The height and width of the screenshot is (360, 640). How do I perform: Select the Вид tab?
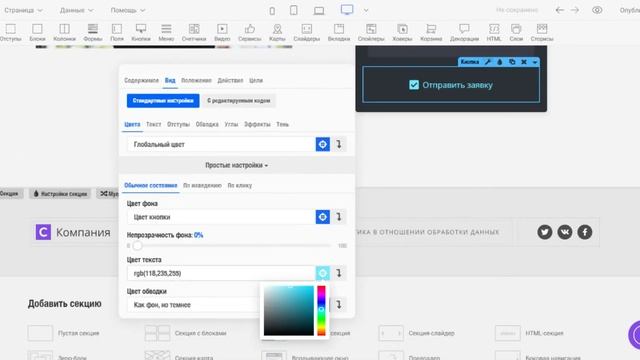coord(170,80)
